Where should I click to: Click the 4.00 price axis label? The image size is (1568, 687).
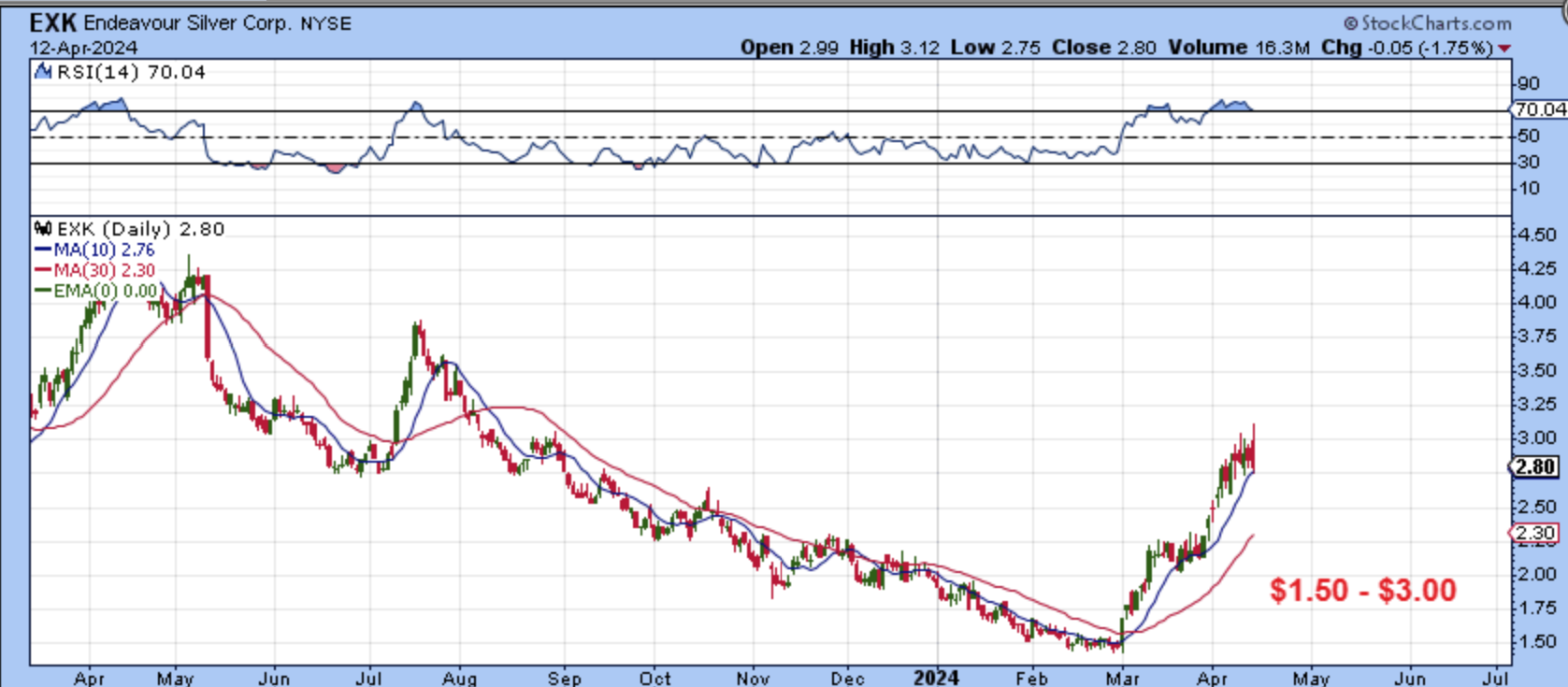point(1535,302)
